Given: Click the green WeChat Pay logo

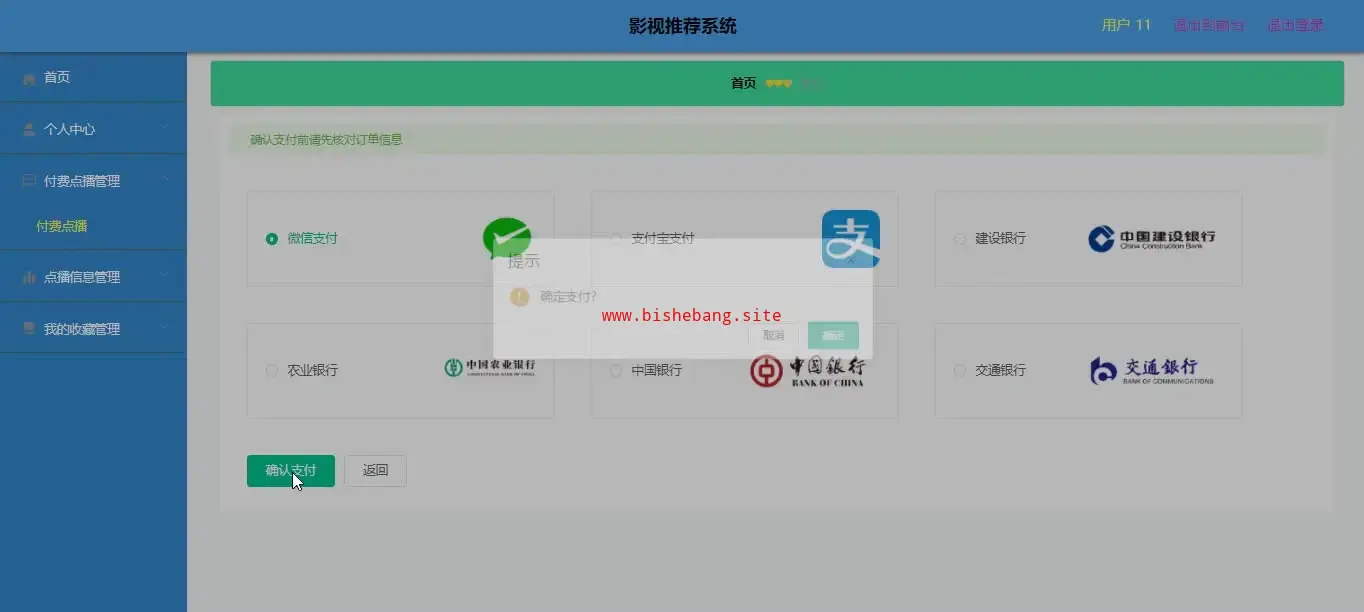Looking at the screenshot, I should tap(506, 238).
